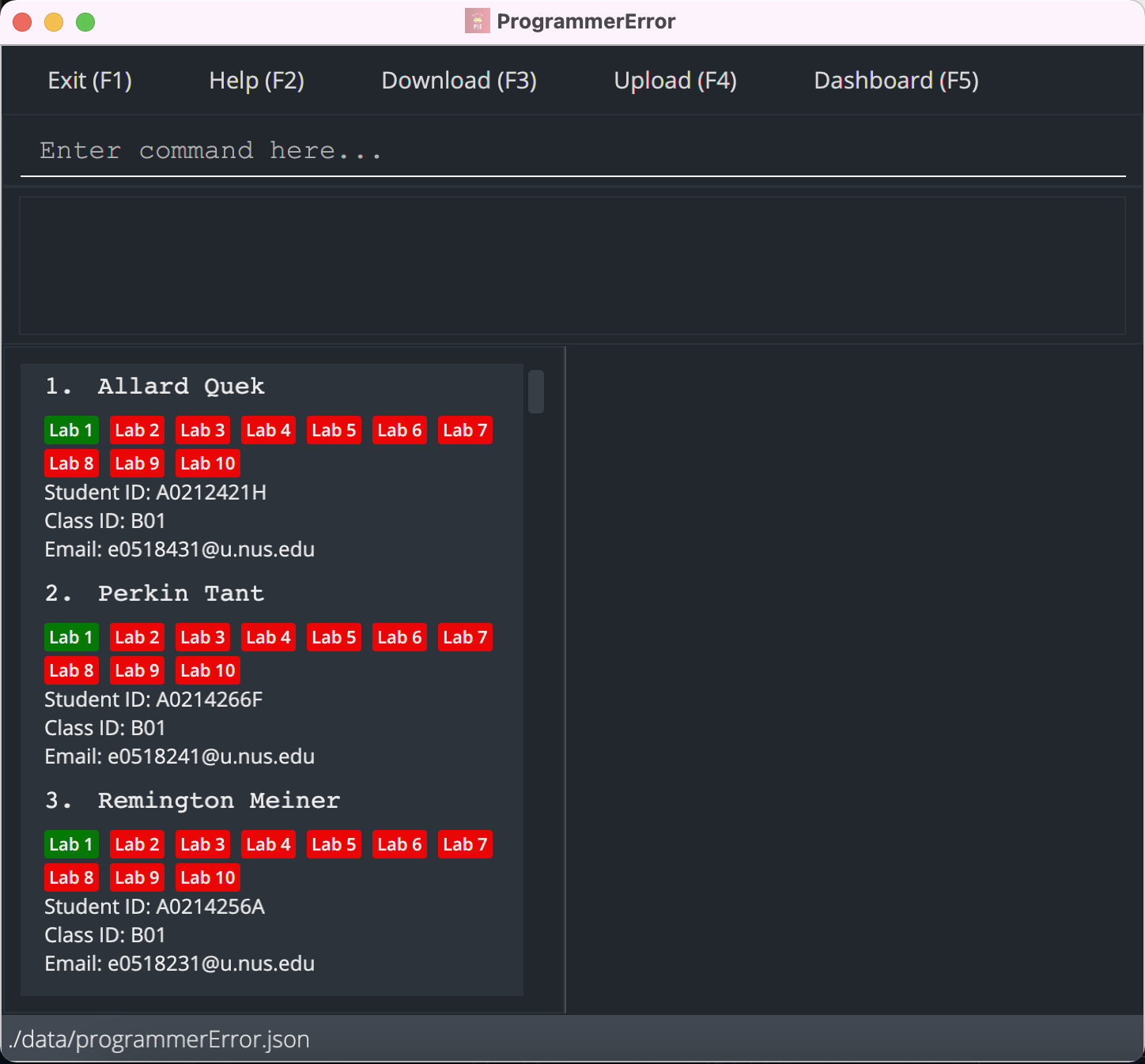The image size is (1145, 1064).
Task: Click Lab 2 tag under Allard Quek
Action: click(x=137, y=430)
